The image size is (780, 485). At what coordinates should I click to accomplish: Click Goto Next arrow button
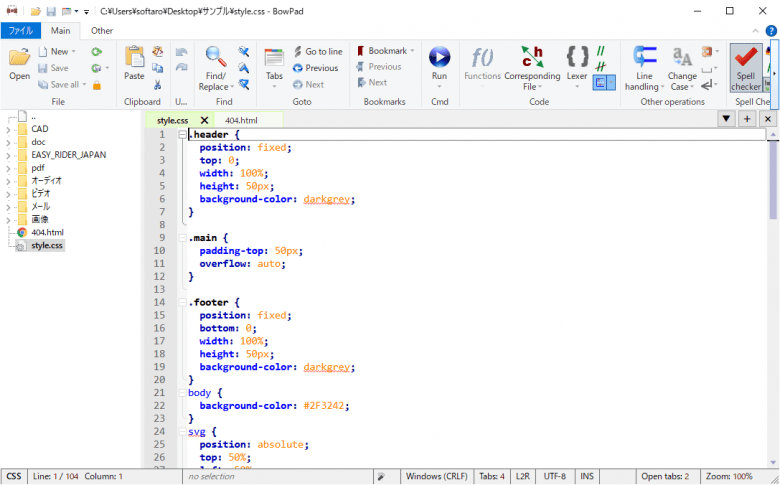click(x=308, y=85)
